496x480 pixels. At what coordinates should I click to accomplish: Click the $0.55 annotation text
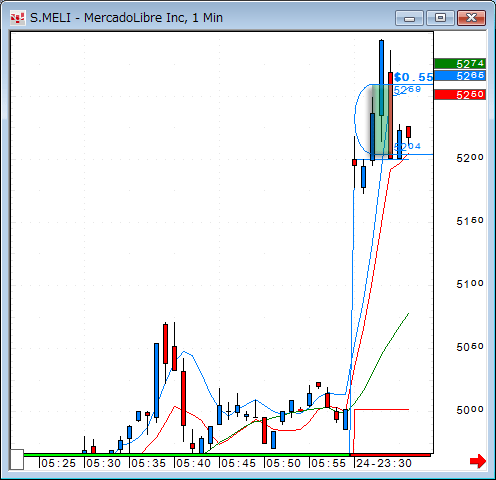click(x=413, y=77)
